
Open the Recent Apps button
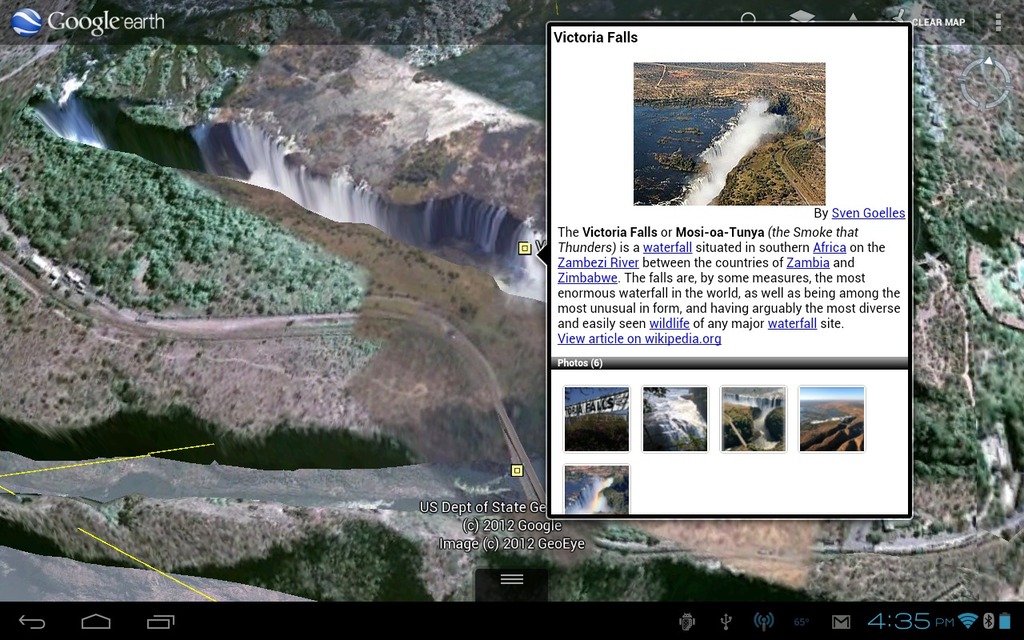click(x=160, y=622)
